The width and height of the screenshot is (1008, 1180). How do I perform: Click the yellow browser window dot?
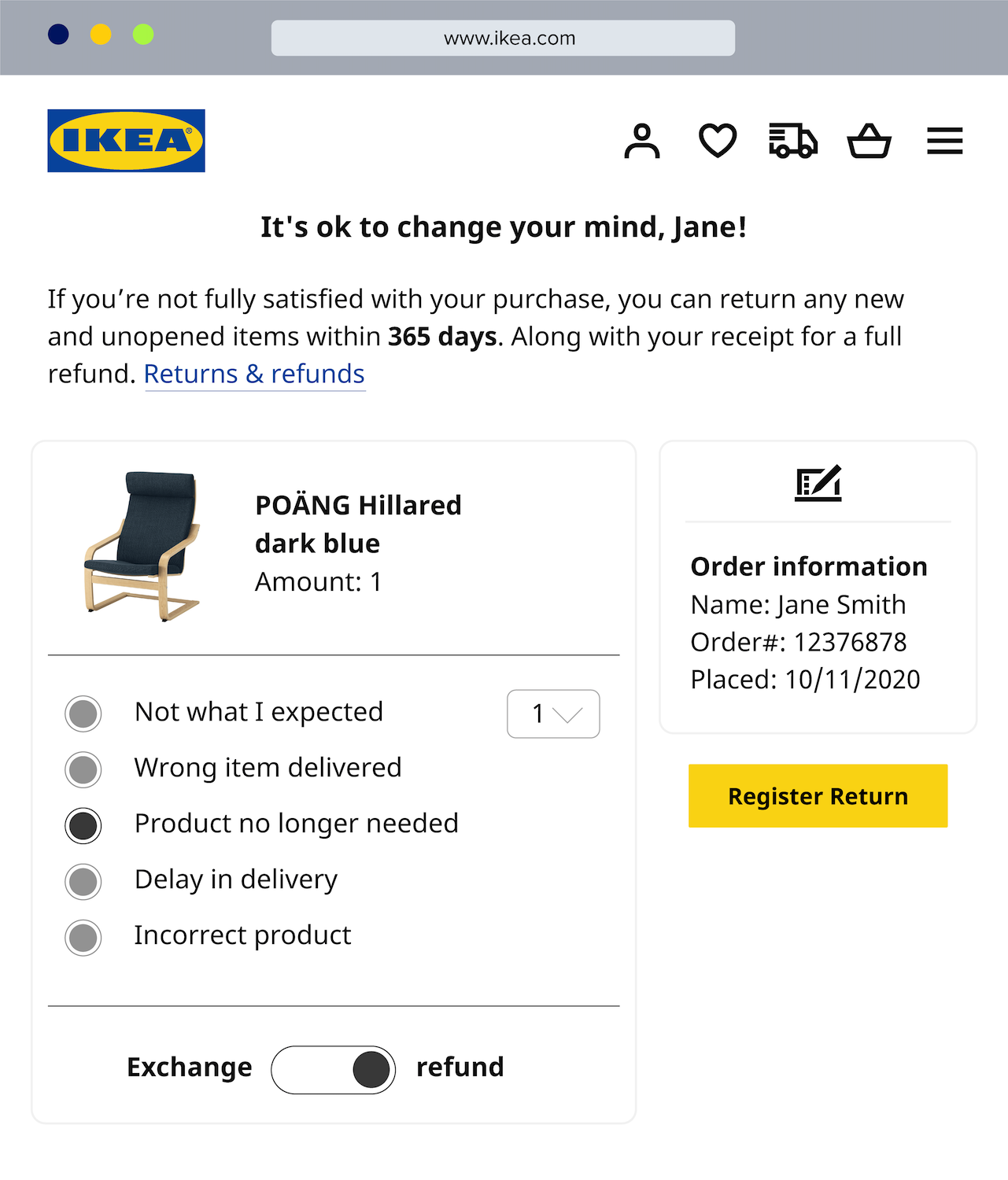click(x=101, y=35)
